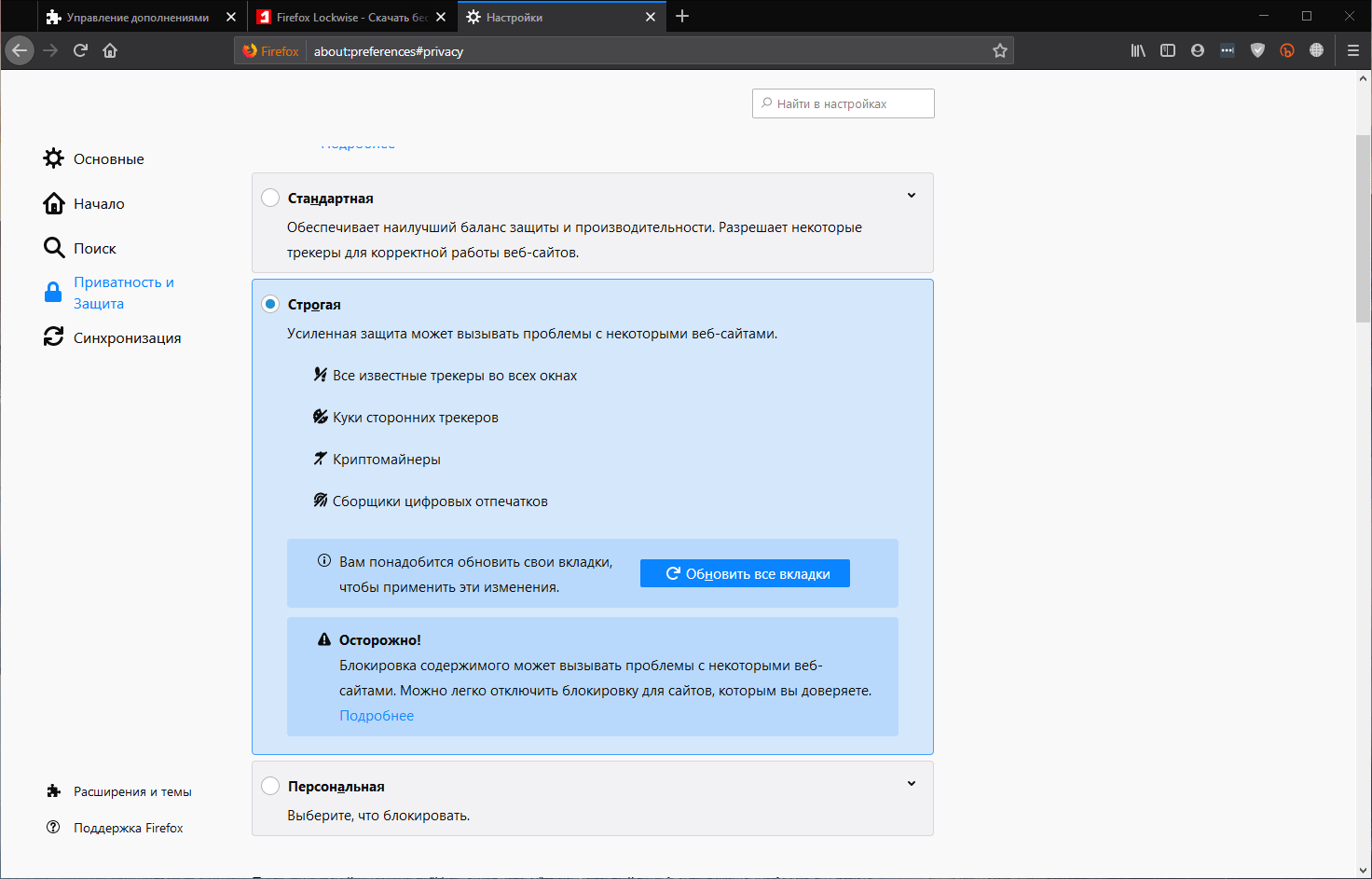This screenshot has width=1372, height=879.
Task: Toggle the sidebar view icon
Action: tap(1167, 50)
